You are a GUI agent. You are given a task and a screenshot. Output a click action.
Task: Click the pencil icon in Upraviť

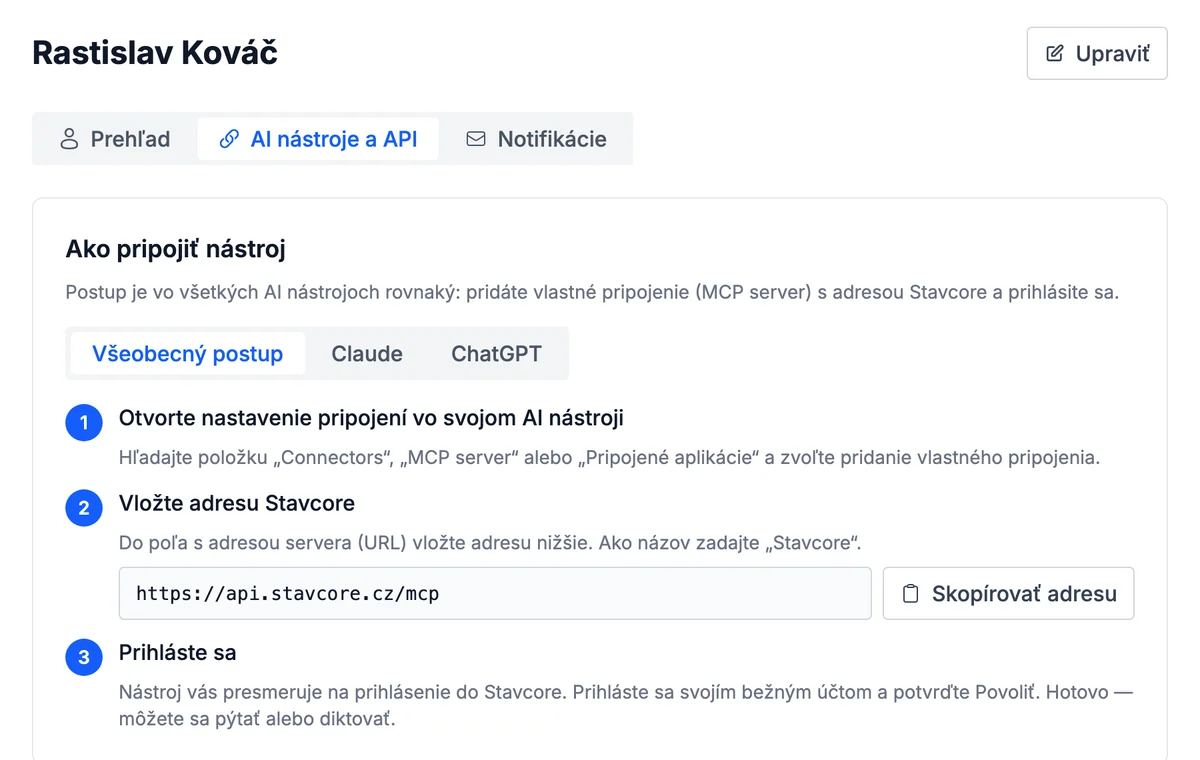1054,54
